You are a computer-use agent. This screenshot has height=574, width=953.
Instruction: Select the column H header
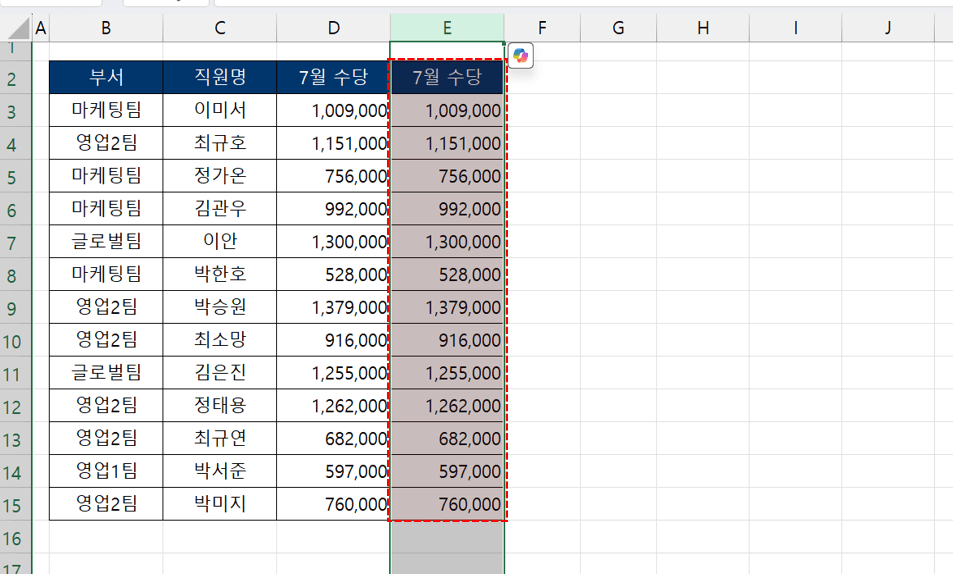tap(703, 29)
